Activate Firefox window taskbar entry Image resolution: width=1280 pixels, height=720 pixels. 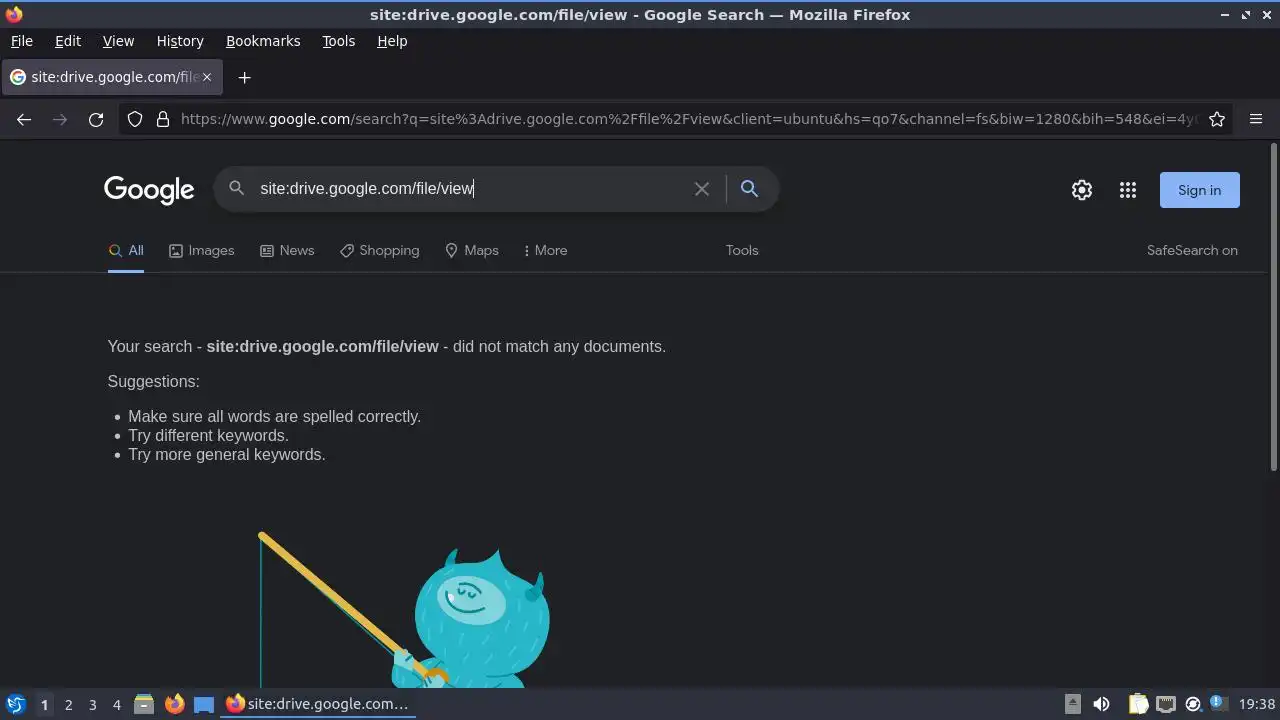pyautogui.click(x=318, y=704)
